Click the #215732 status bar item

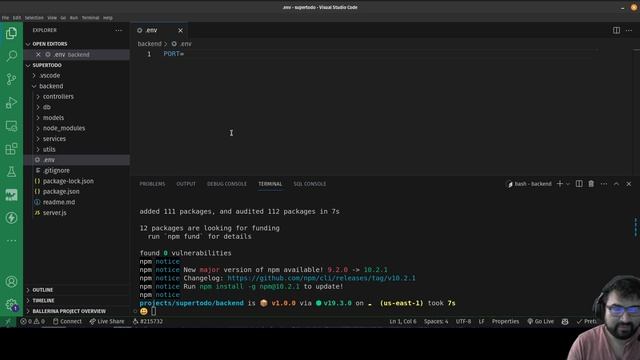(x=148, y=322)
